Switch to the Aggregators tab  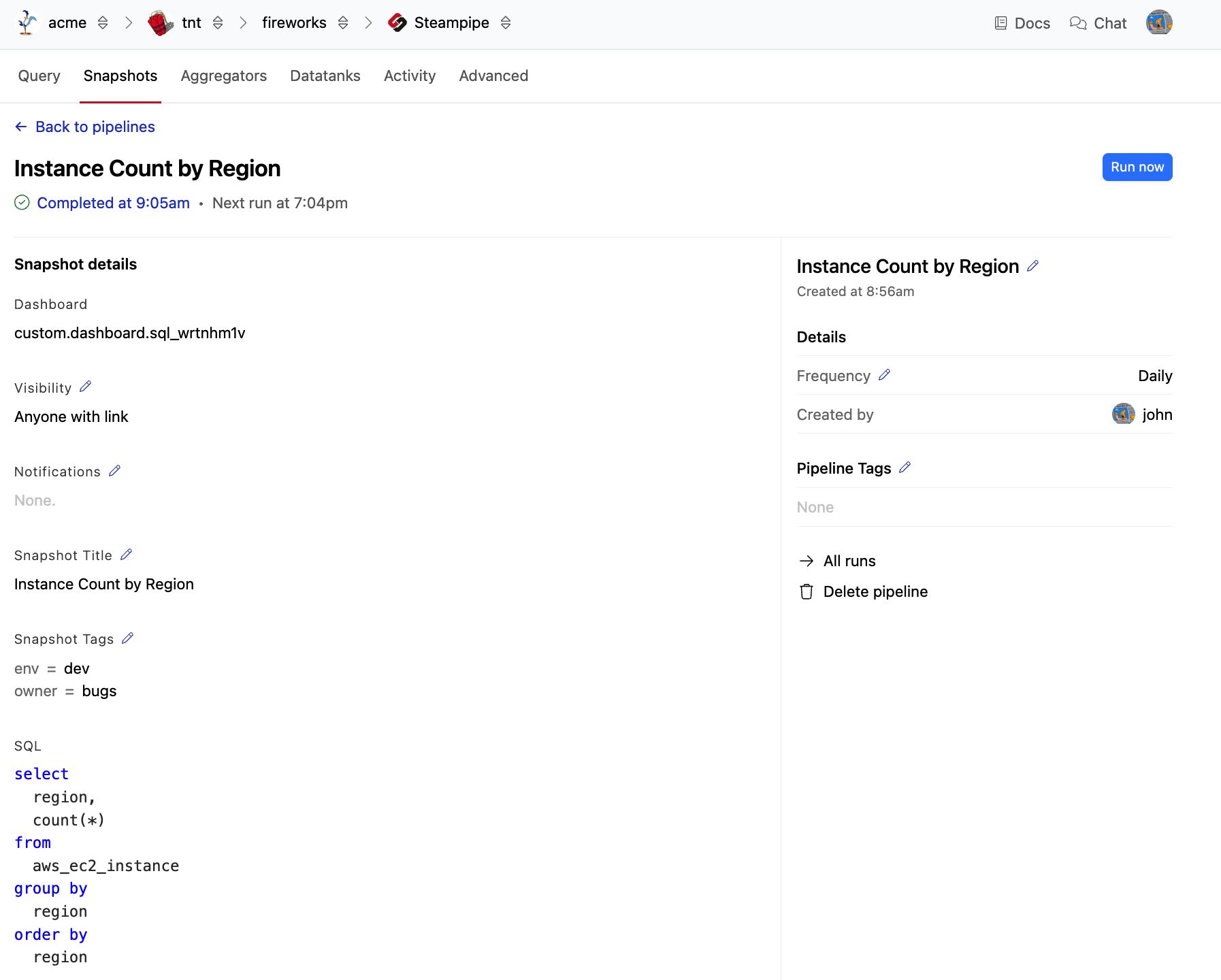pyautogui.click(x=223, y=76)
